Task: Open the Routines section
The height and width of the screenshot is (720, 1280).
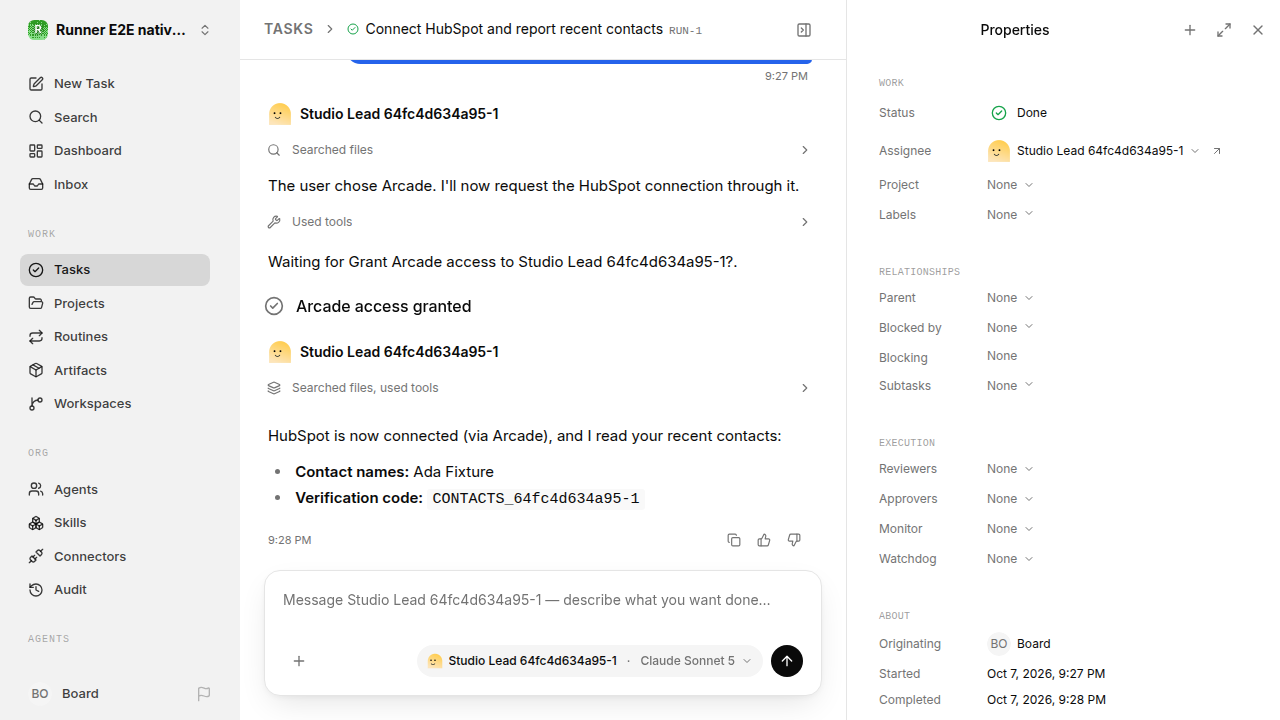Action: point(115,337)
